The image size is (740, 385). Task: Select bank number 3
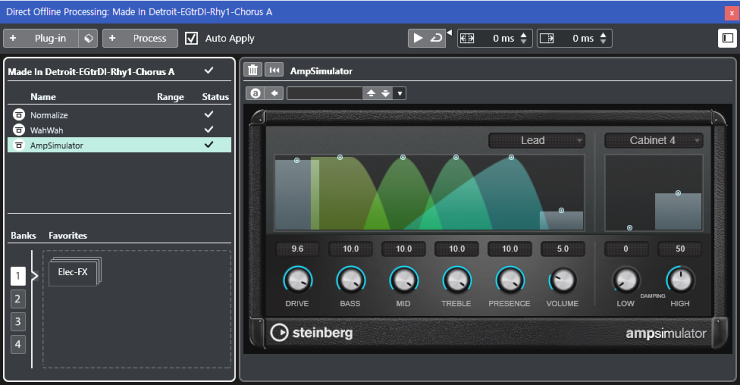pos(18,321)
